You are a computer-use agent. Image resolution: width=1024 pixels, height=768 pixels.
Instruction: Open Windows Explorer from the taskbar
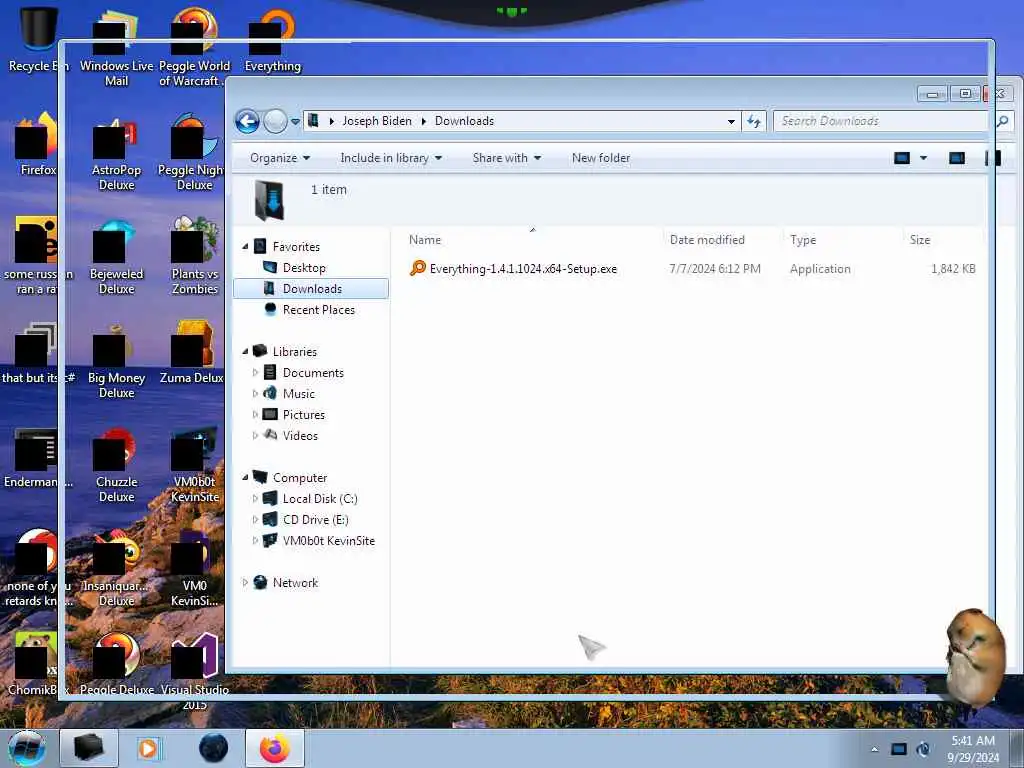tap(89, 748)
